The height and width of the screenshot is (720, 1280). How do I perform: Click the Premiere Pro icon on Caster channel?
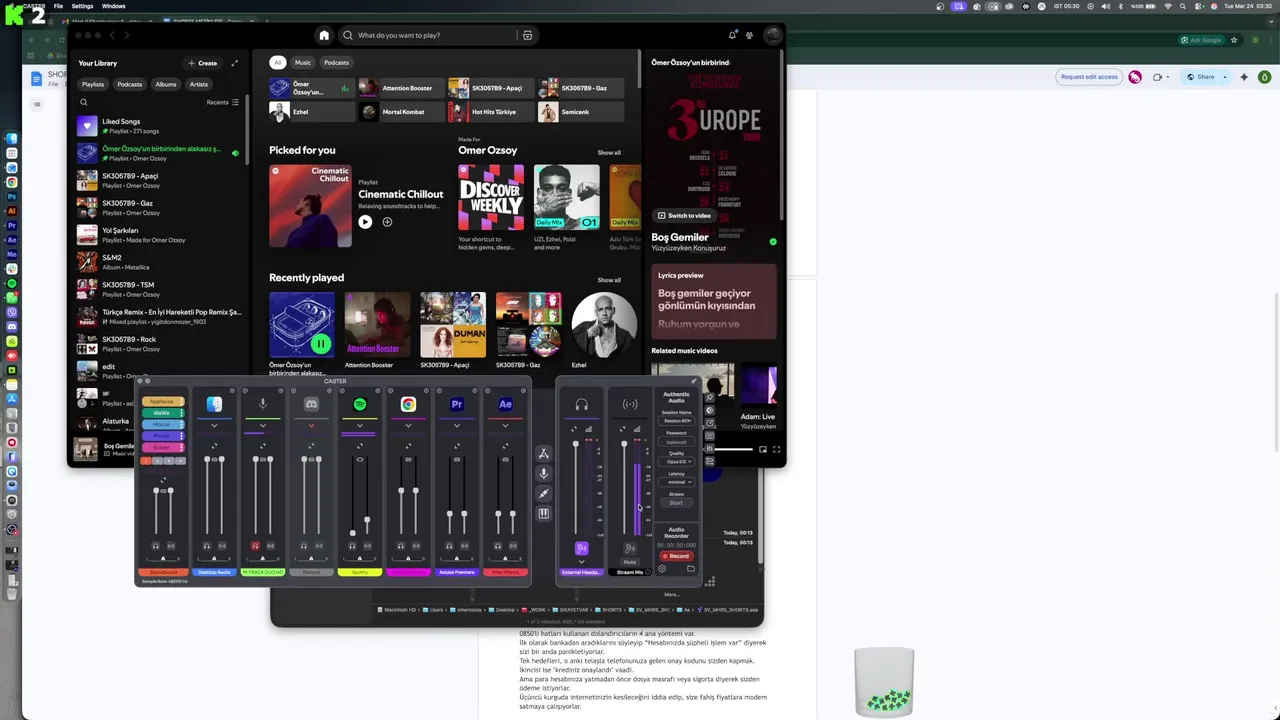(x=457, y=404)
